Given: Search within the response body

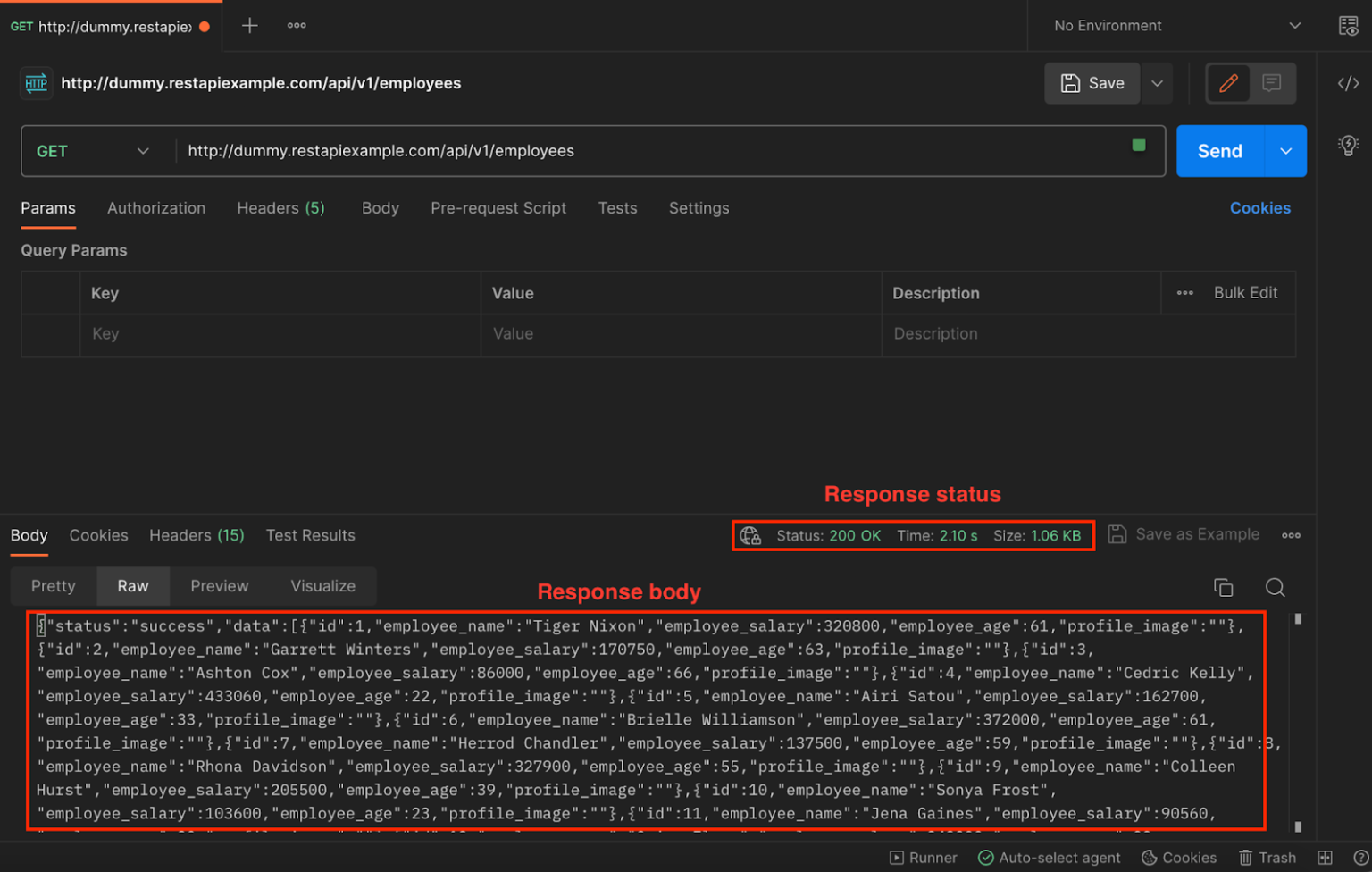Looking at the screenshot, I should click(x=1275, y=587).
